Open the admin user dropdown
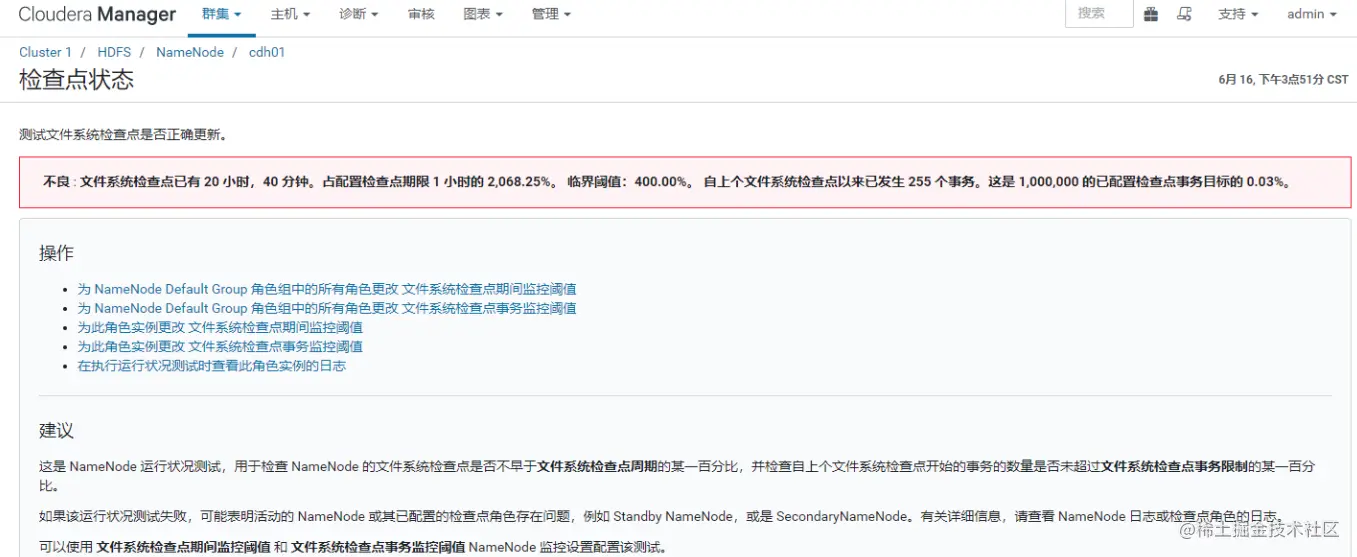 1311,14
